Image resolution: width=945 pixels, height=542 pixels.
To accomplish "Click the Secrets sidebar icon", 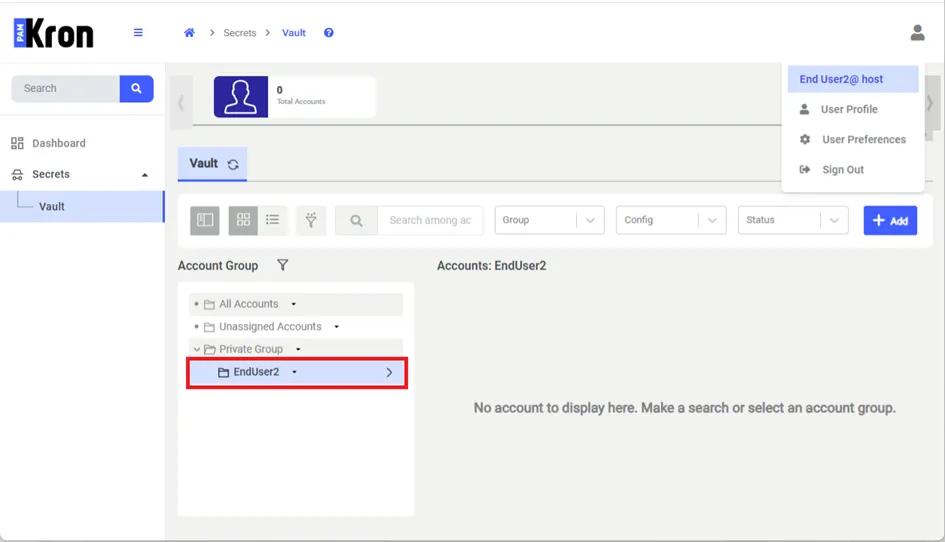I will pos(17,174).
